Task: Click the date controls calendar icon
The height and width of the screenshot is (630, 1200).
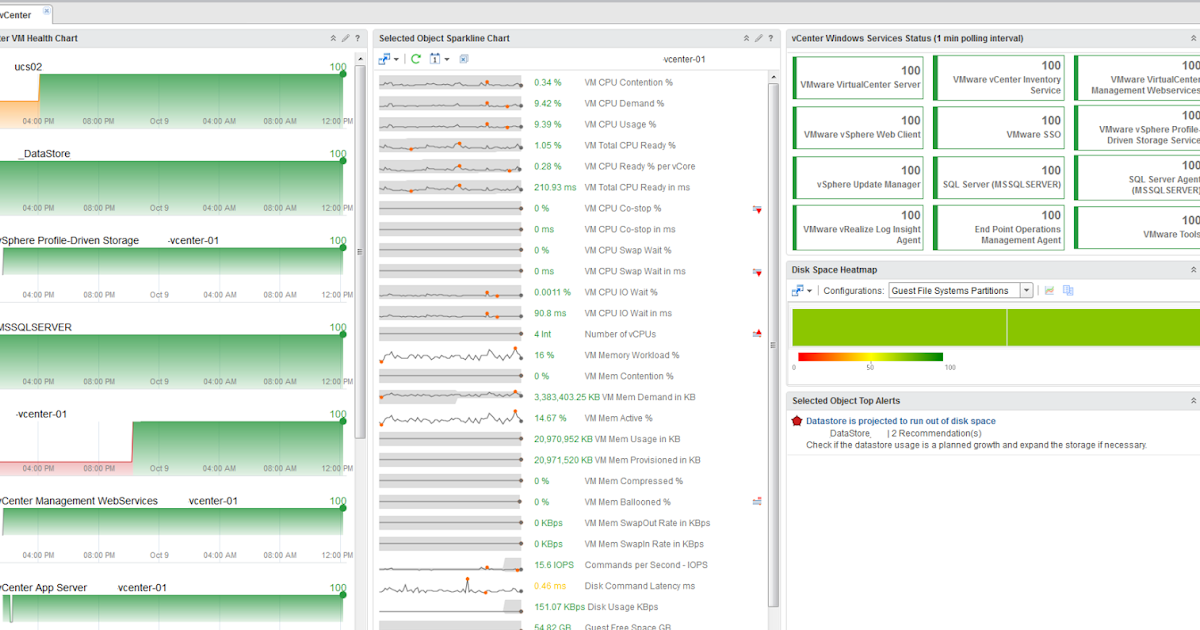Action: tap(435, 59)
